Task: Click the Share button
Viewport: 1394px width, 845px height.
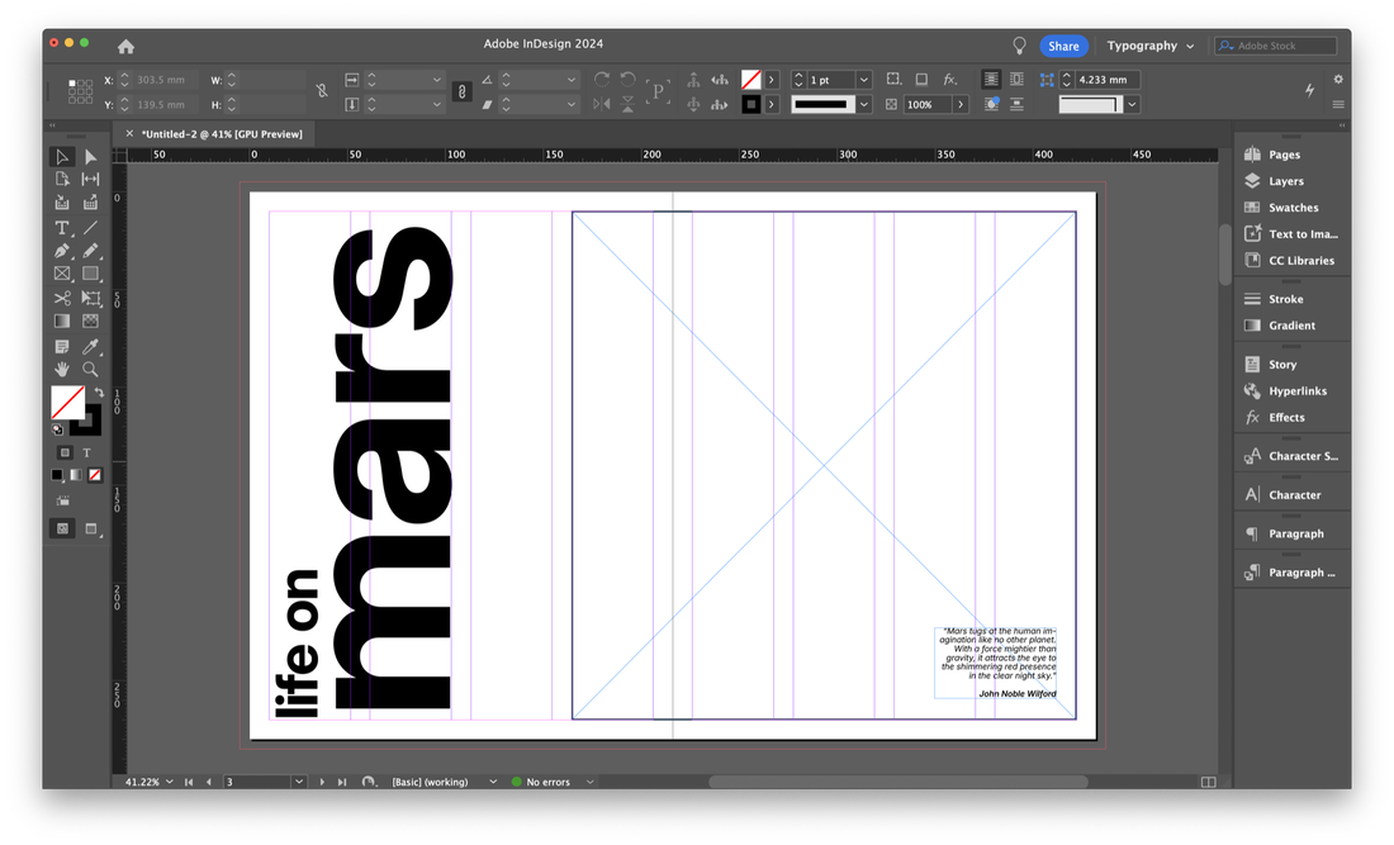Action: (1063, 46)
